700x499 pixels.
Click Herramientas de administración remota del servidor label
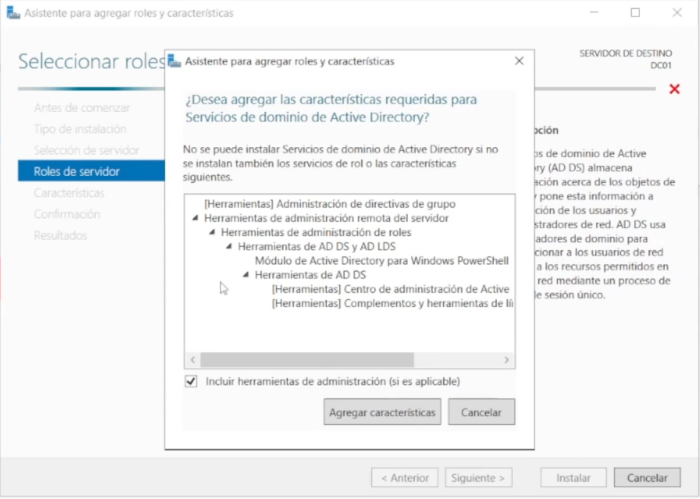coord(326,218)
